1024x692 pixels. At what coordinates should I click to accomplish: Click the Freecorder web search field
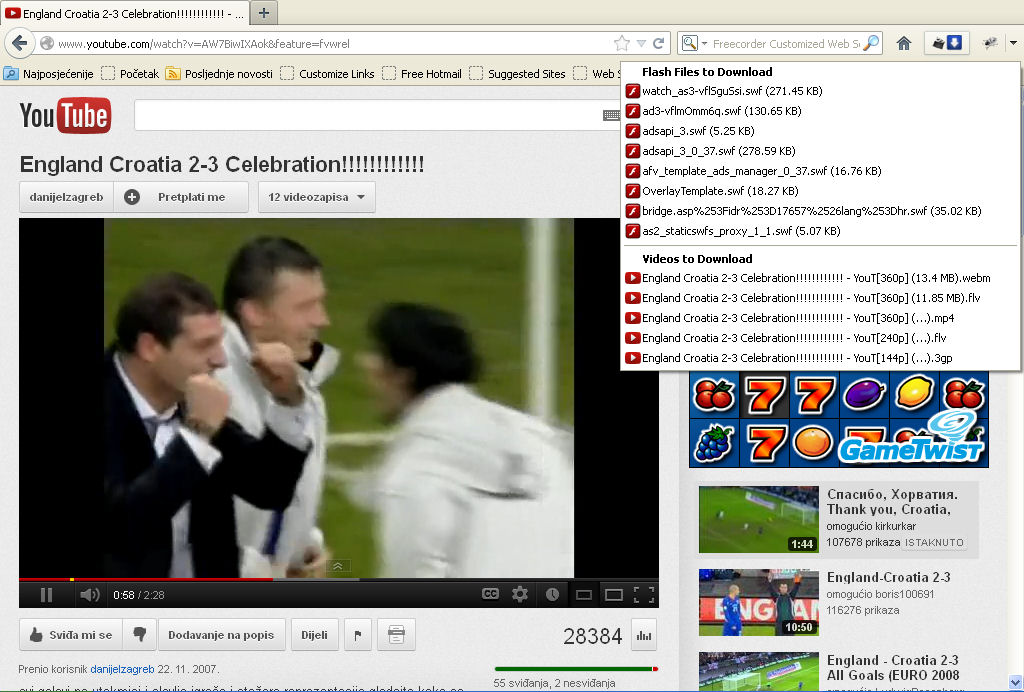click(x=786, y=44)
